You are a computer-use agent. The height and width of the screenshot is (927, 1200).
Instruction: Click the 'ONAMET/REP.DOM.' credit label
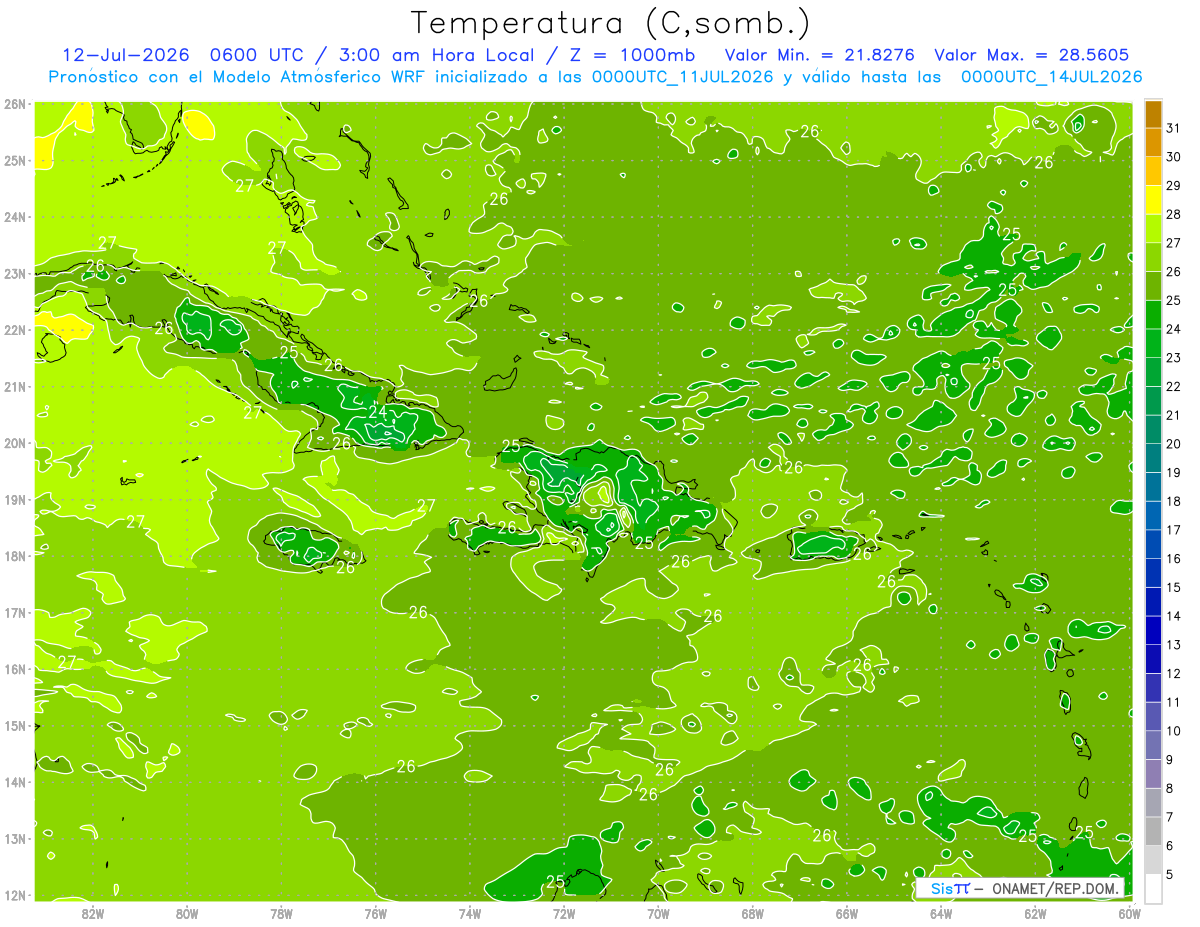pyautogui.click(x=1055, y=888)
